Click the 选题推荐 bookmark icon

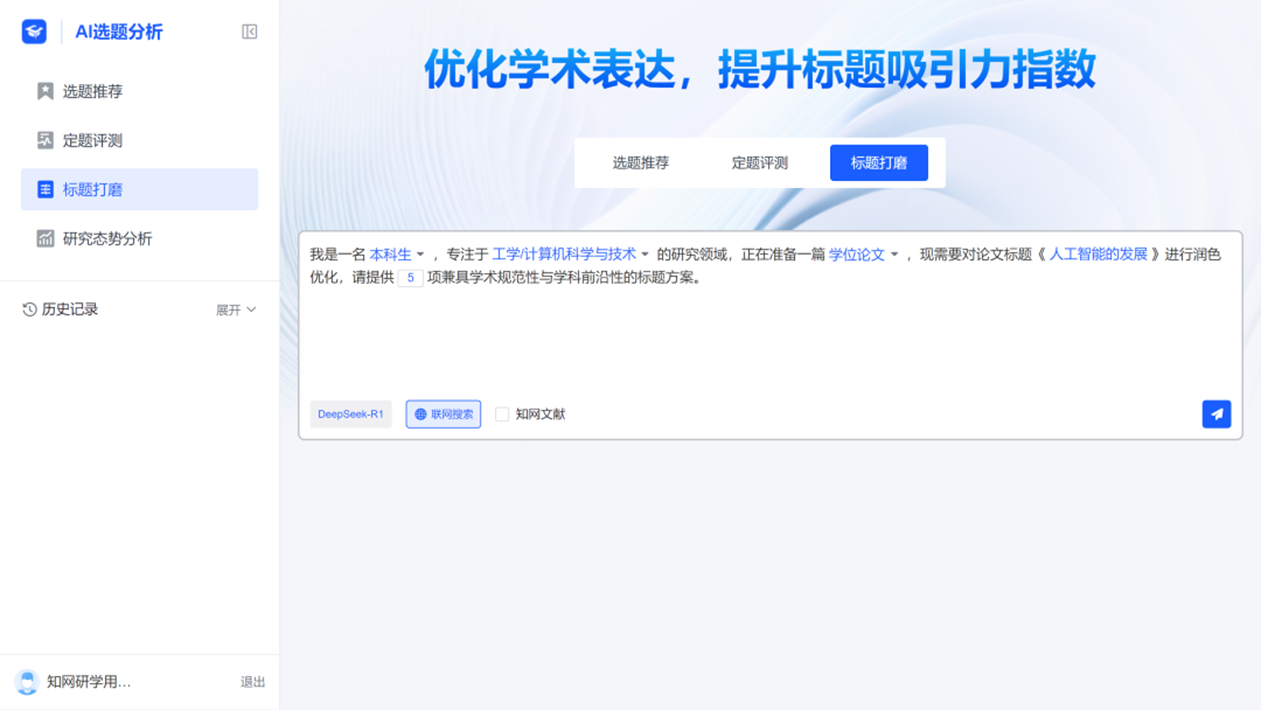tap(45, 91)
